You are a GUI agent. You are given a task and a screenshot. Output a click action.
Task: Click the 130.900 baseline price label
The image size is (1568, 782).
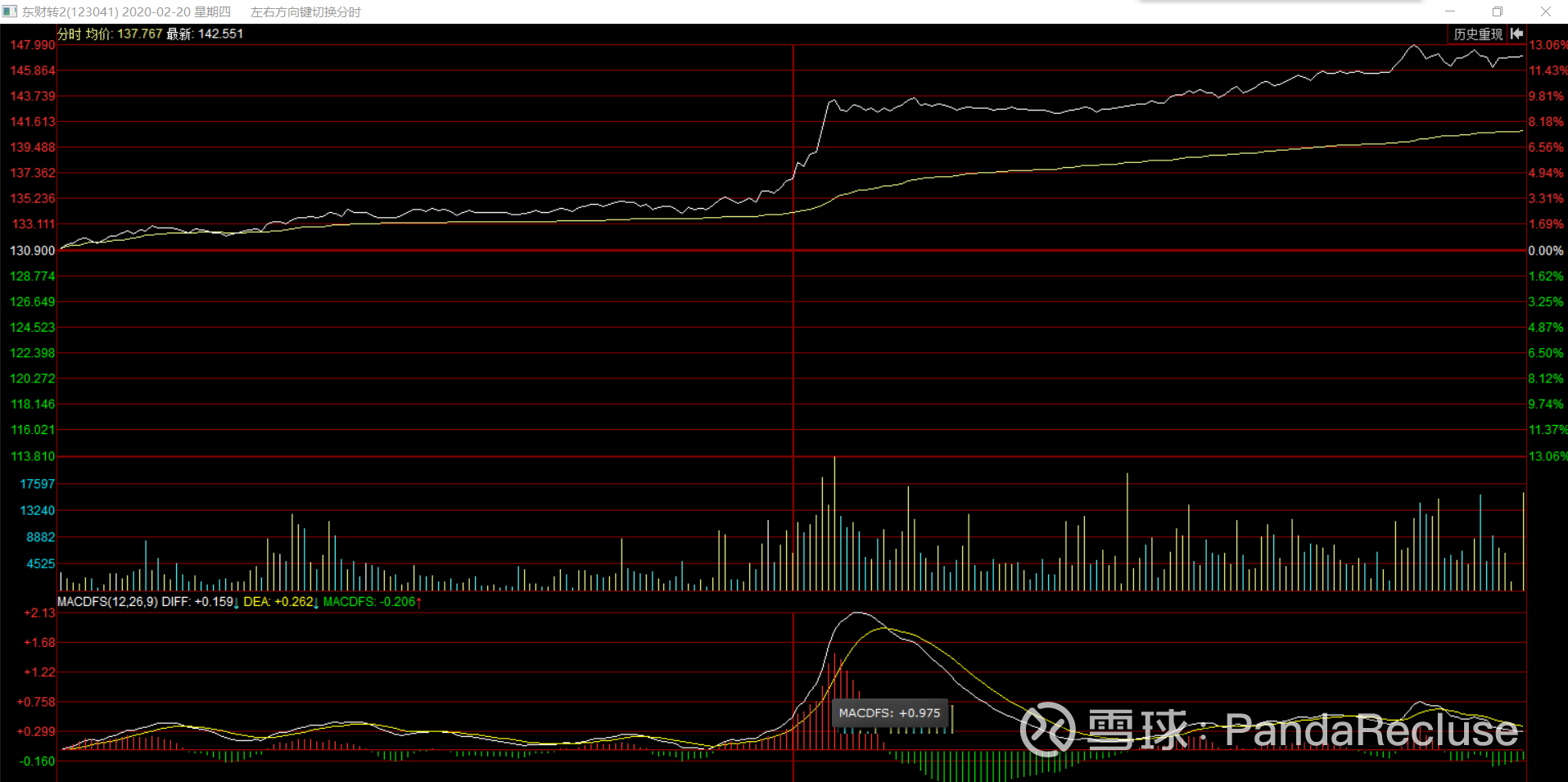(32, 251)
